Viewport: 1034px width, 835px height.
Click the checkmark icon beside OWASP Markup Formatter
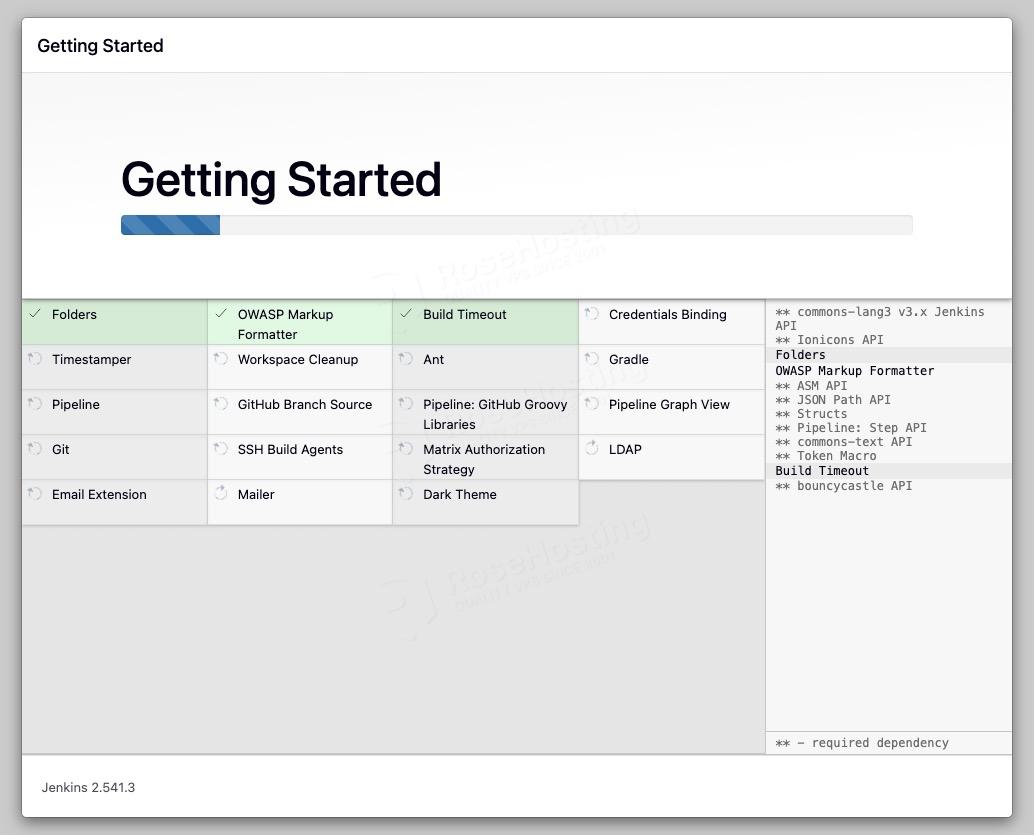(221, 314)
